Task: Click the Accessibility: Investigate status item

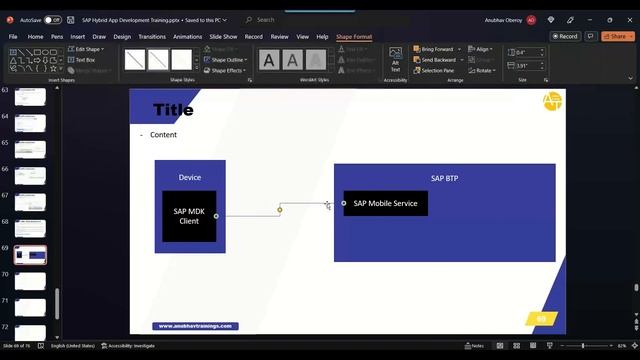Action: pyautogui.click(x=128, y=346)
